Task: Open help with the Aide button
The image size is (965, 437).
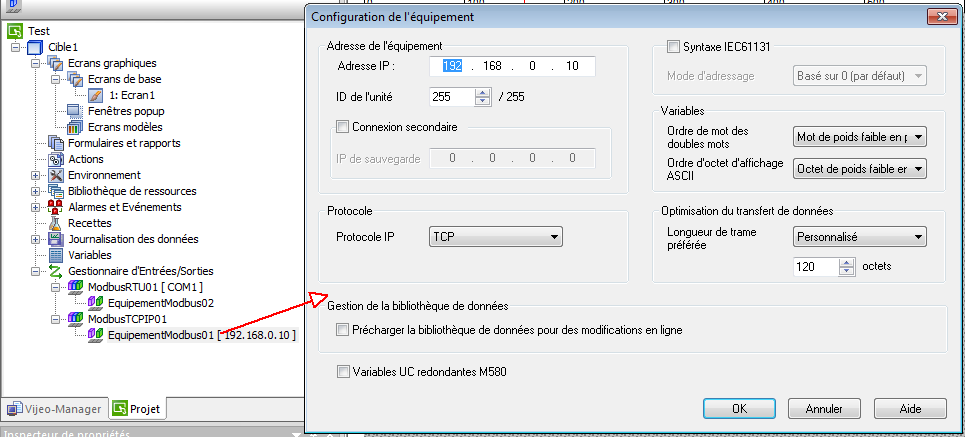Action: (910, 409)
